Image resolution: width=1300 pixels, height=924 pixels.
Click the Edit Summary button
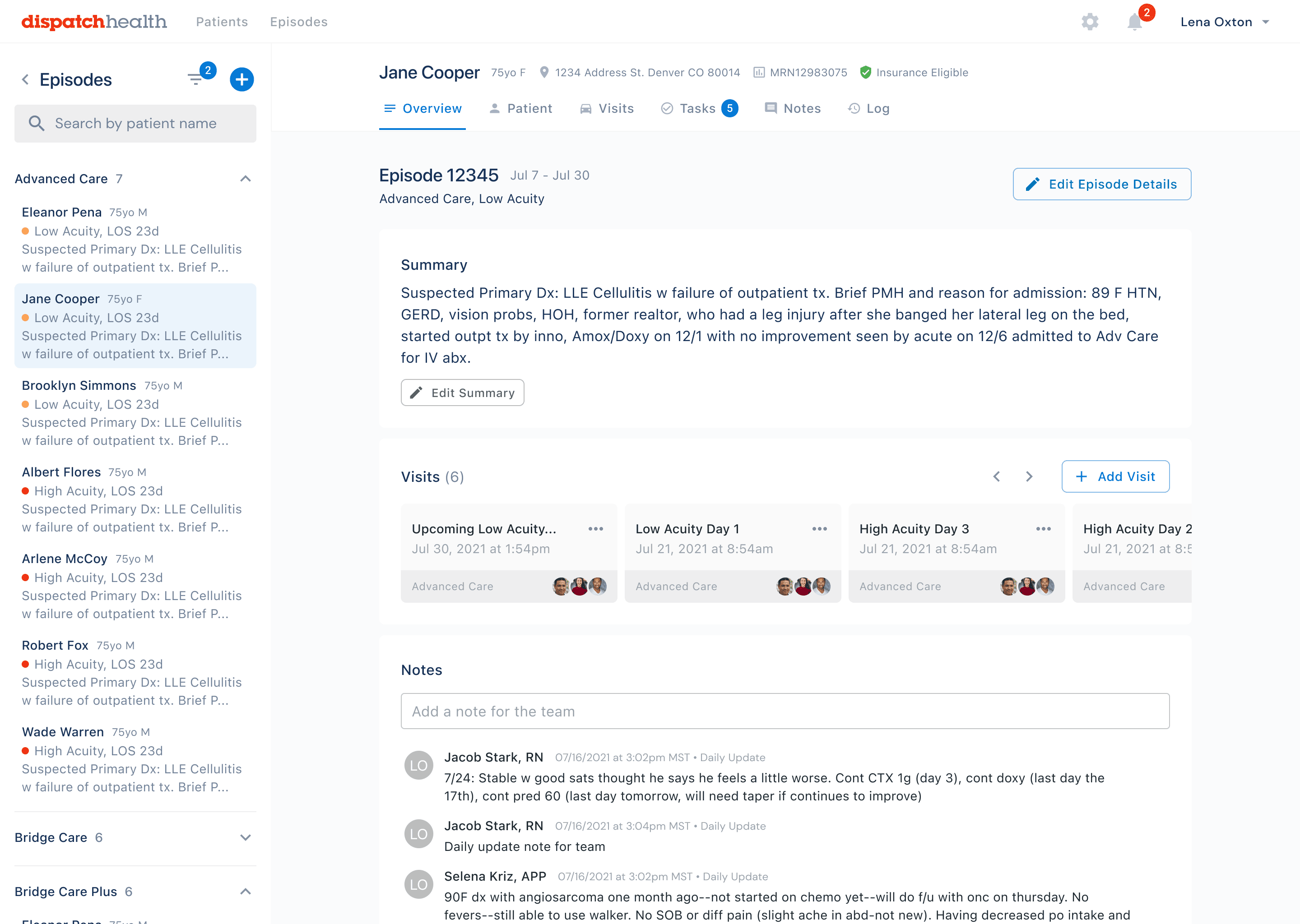[x=462, y=393]
